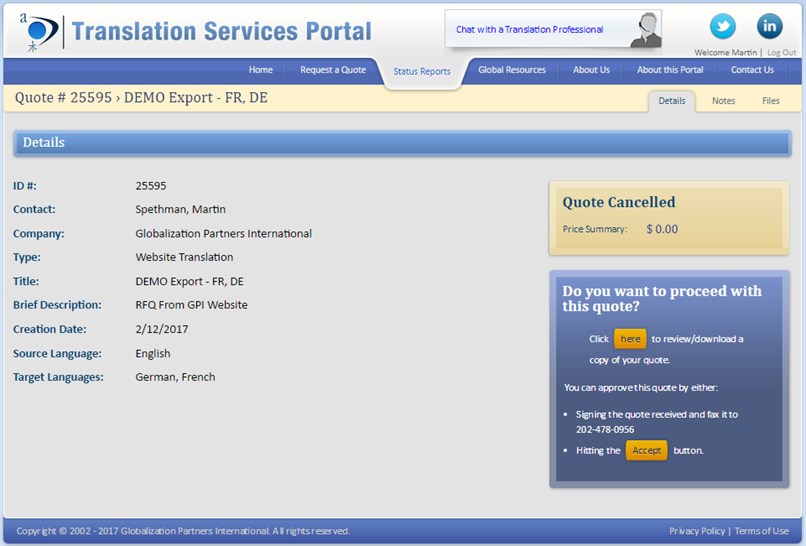
Task: Open the Terms of Use link
Action: click(x=761, y=531)
